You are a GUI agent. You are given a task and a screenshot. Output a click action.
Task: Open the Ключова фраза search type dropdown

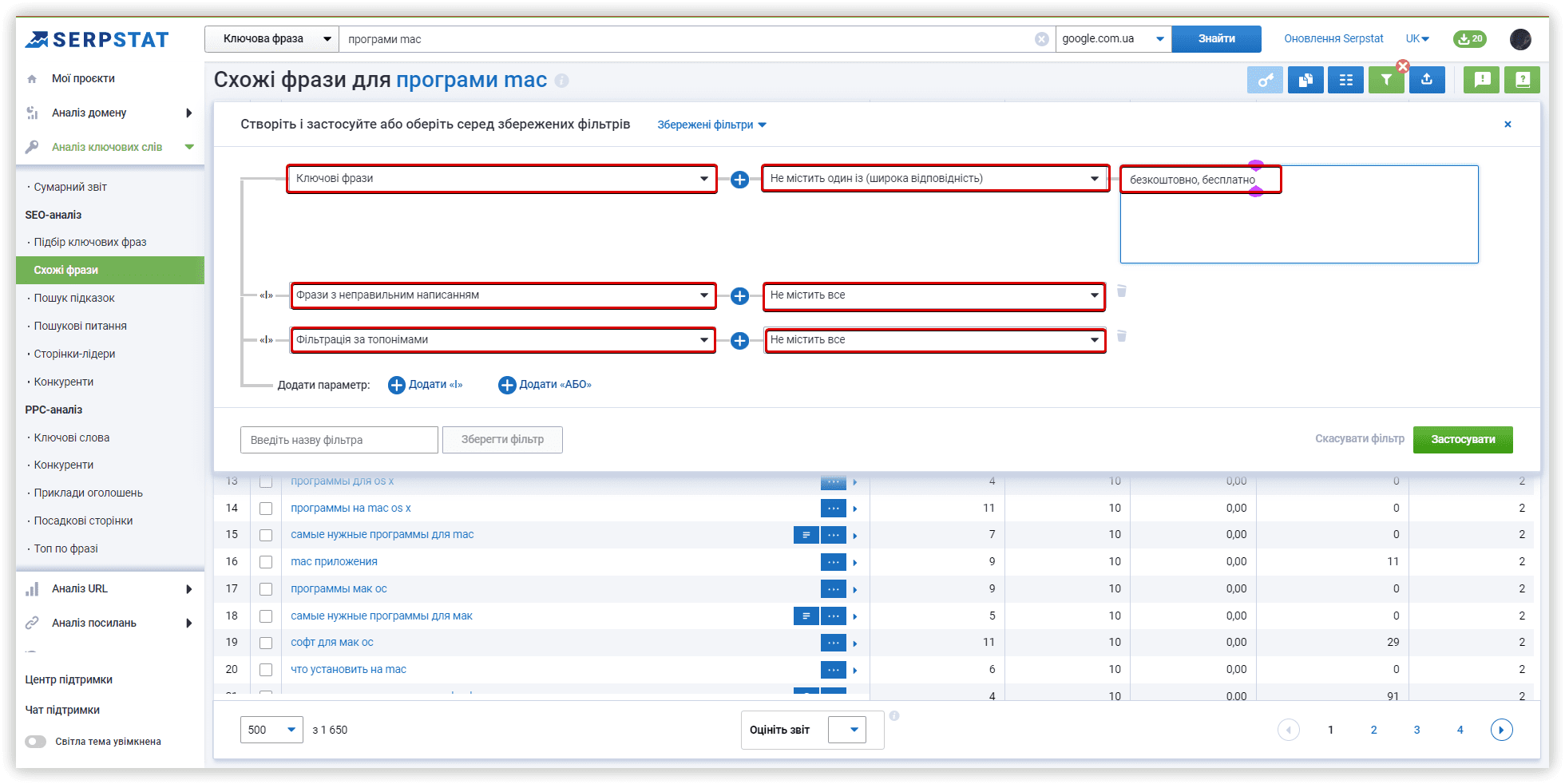coord(271,39)
